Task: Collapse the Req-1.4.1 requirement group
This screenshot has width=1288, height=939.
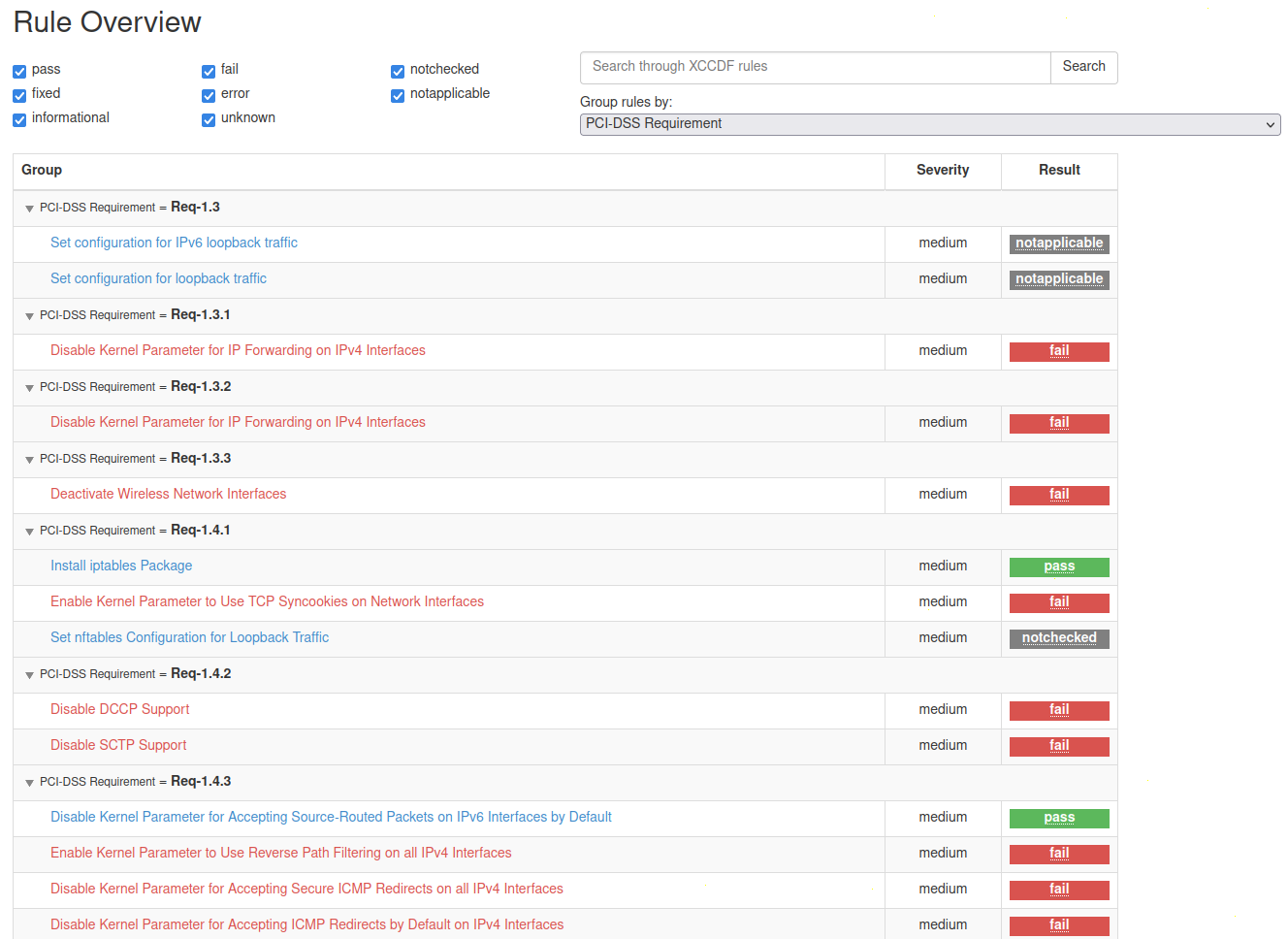Action: tap(29, 532)
